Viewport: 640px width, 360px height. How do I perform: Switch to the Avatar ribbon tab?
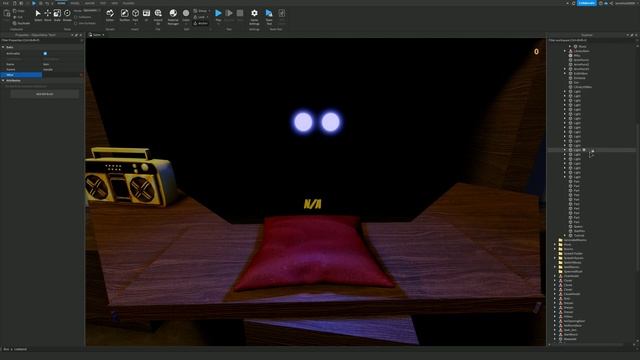tap(90, 3)
